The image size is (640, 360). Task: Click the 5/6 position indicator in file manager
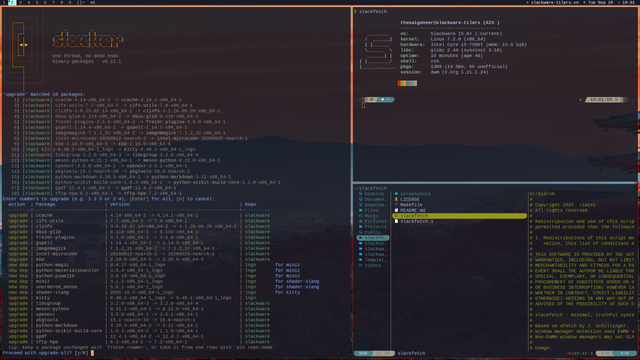pos(625,353)
